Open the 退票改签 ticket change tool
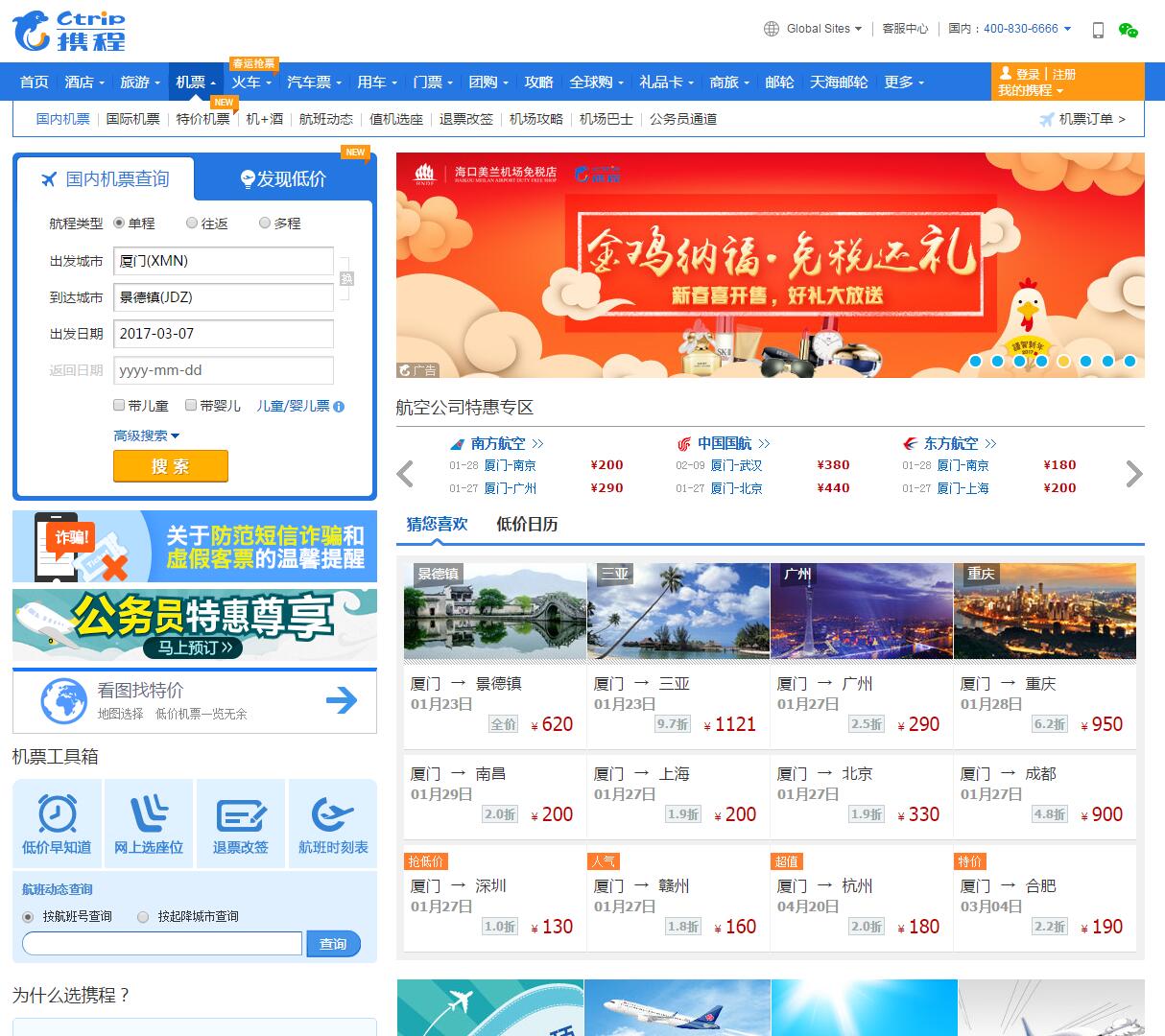 click(x=241, y=824)
